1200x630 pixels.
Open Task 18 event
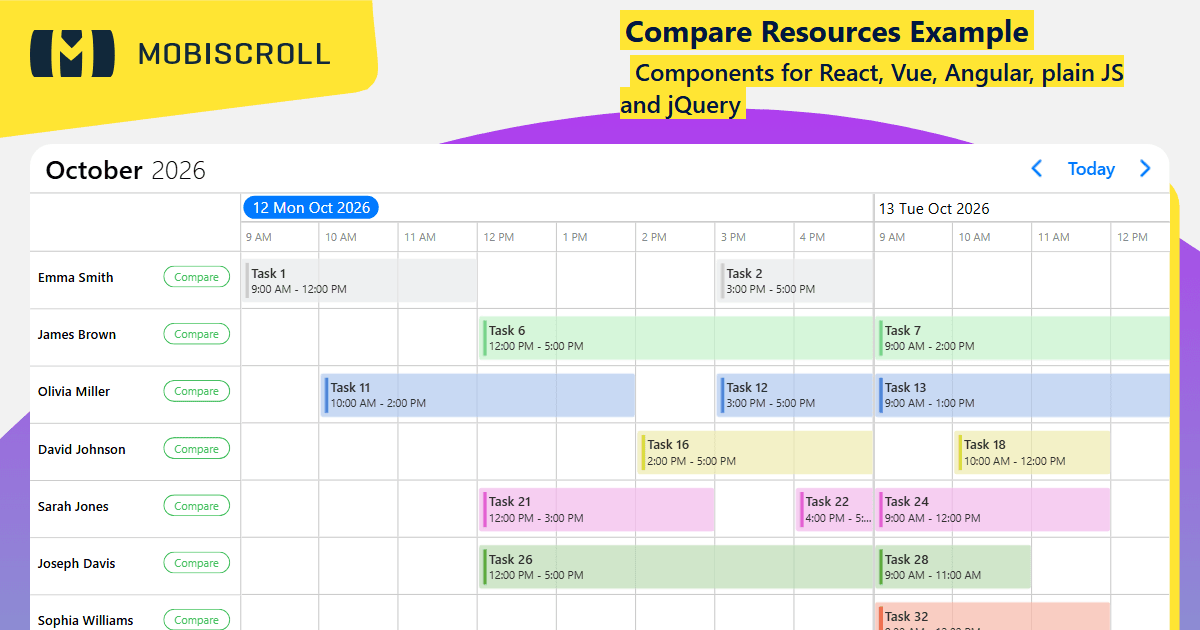[1033, 452]
